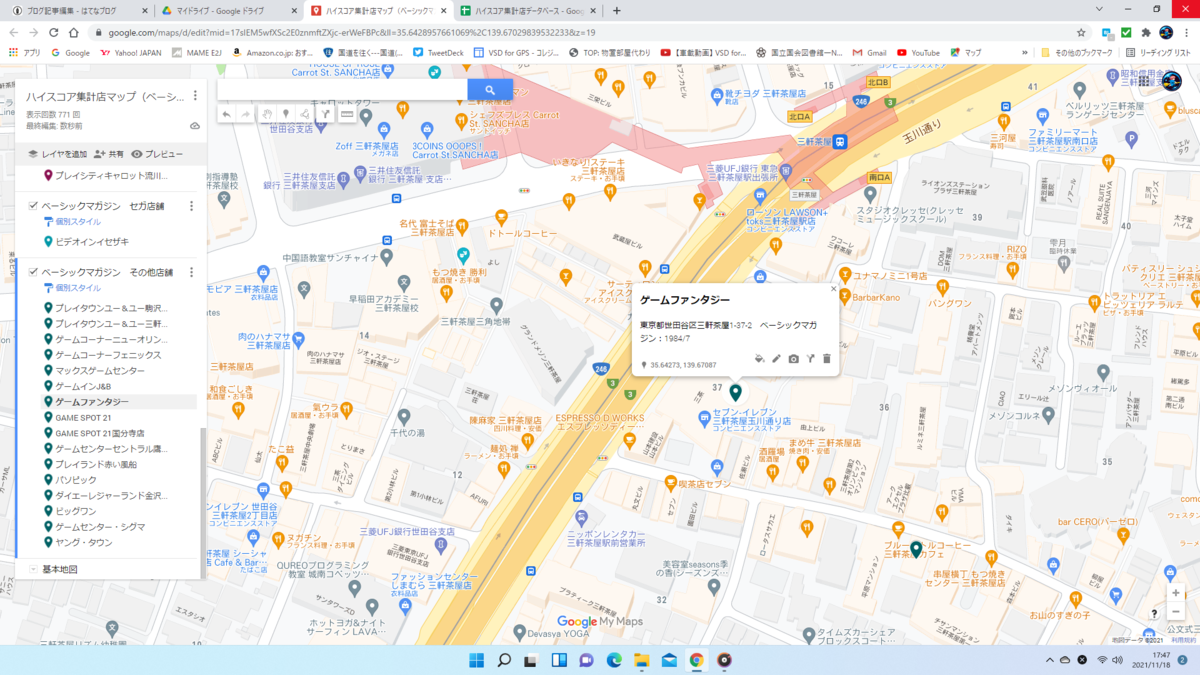Edit the ゲームファンタジー marker with pencil
The width and height of the screenshot is (1200, 675).
pyautogui.click(x=776, y=358)
